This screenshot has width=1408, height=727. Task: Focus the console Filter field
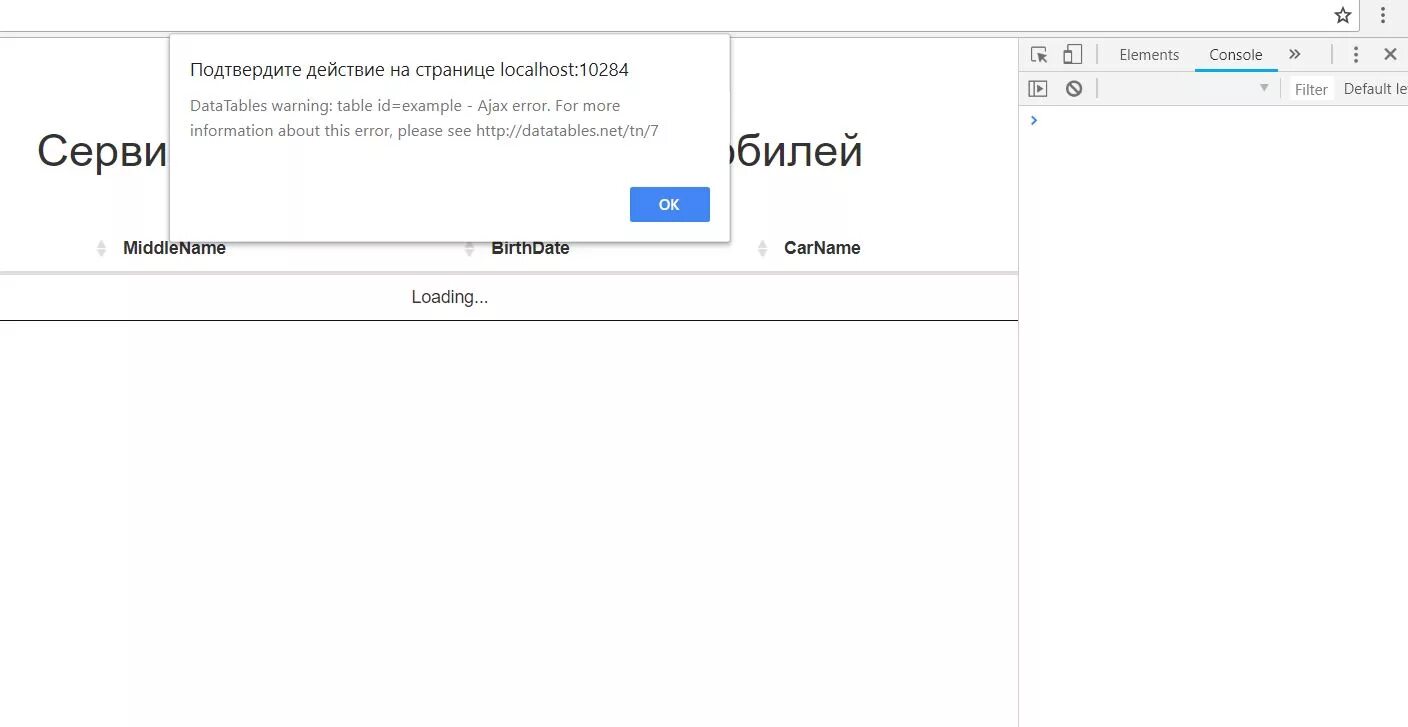pyautogui.click(x=1311, y=89)
